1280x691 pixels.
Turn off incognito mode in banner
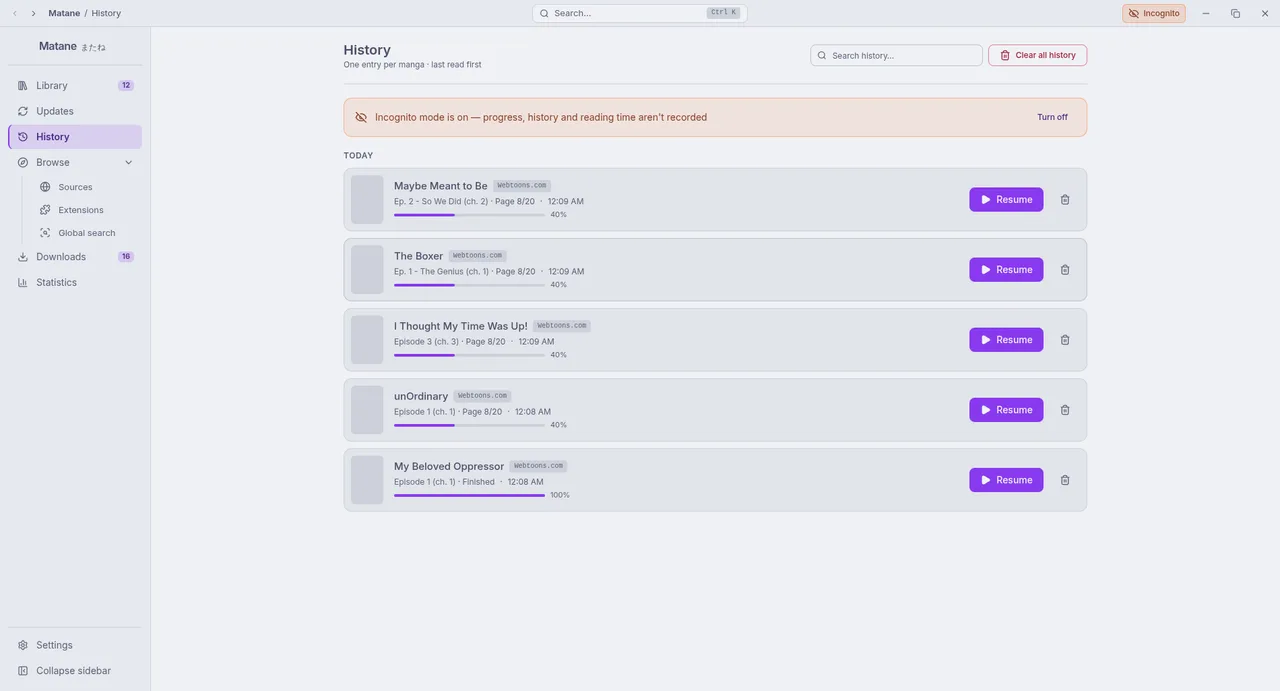coord(1052,117)
